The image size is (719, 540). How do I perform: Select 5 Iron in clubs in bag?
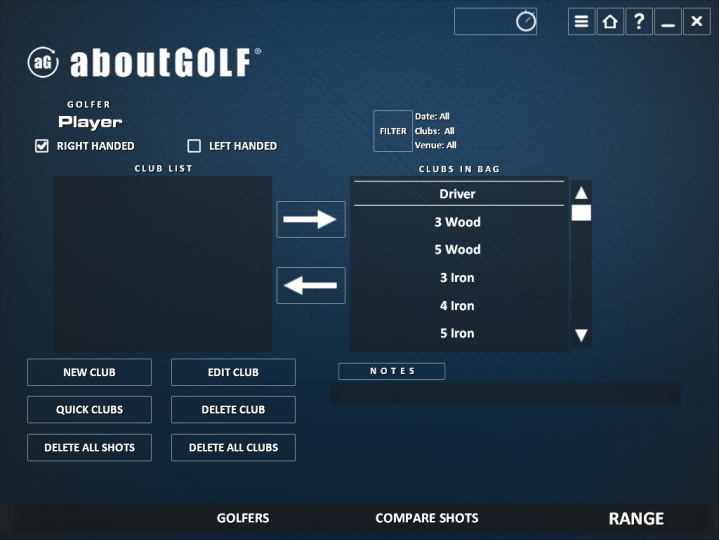click(459, 333)
